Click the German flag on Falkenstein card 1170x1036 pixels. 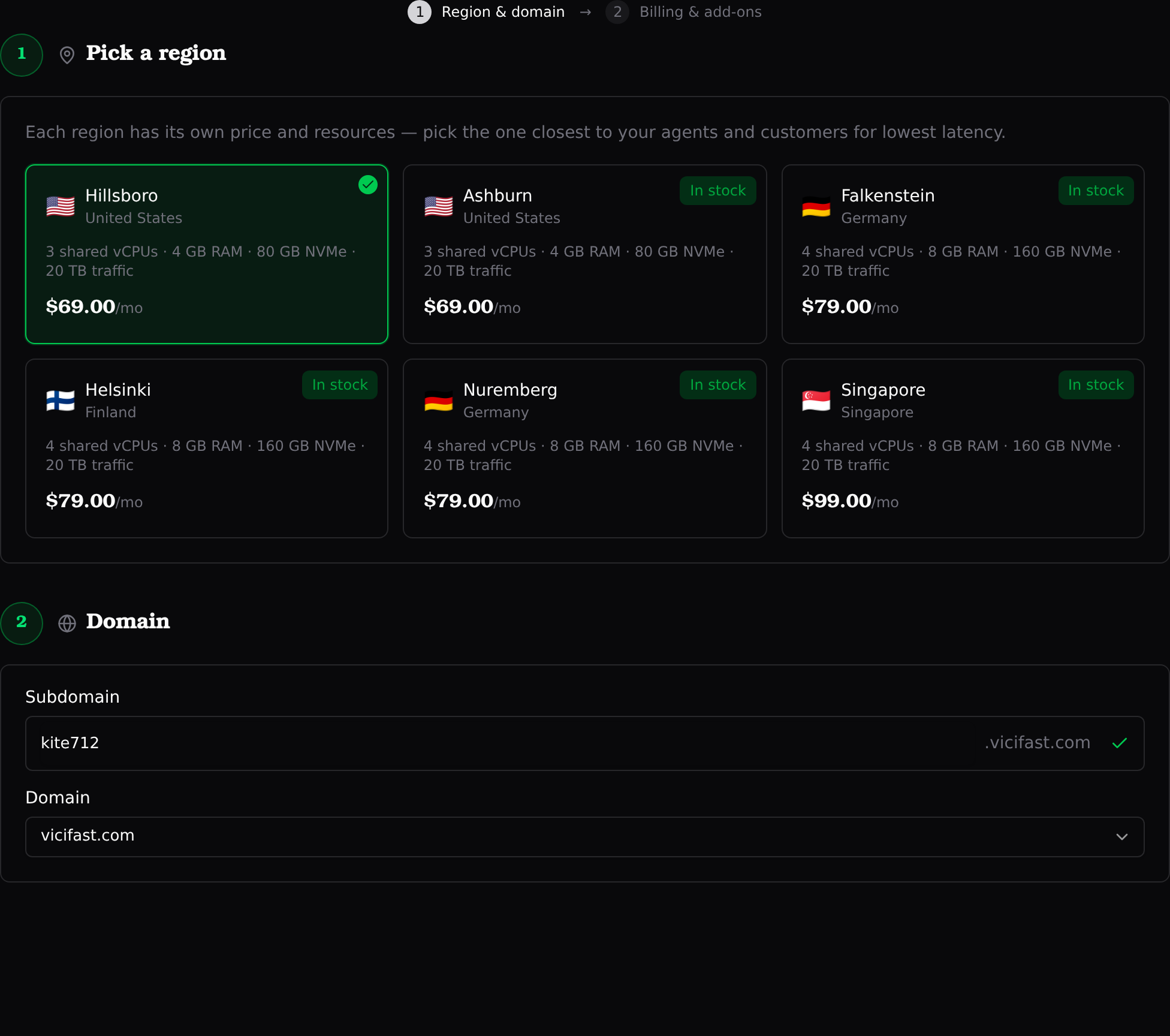pos(816,207)
